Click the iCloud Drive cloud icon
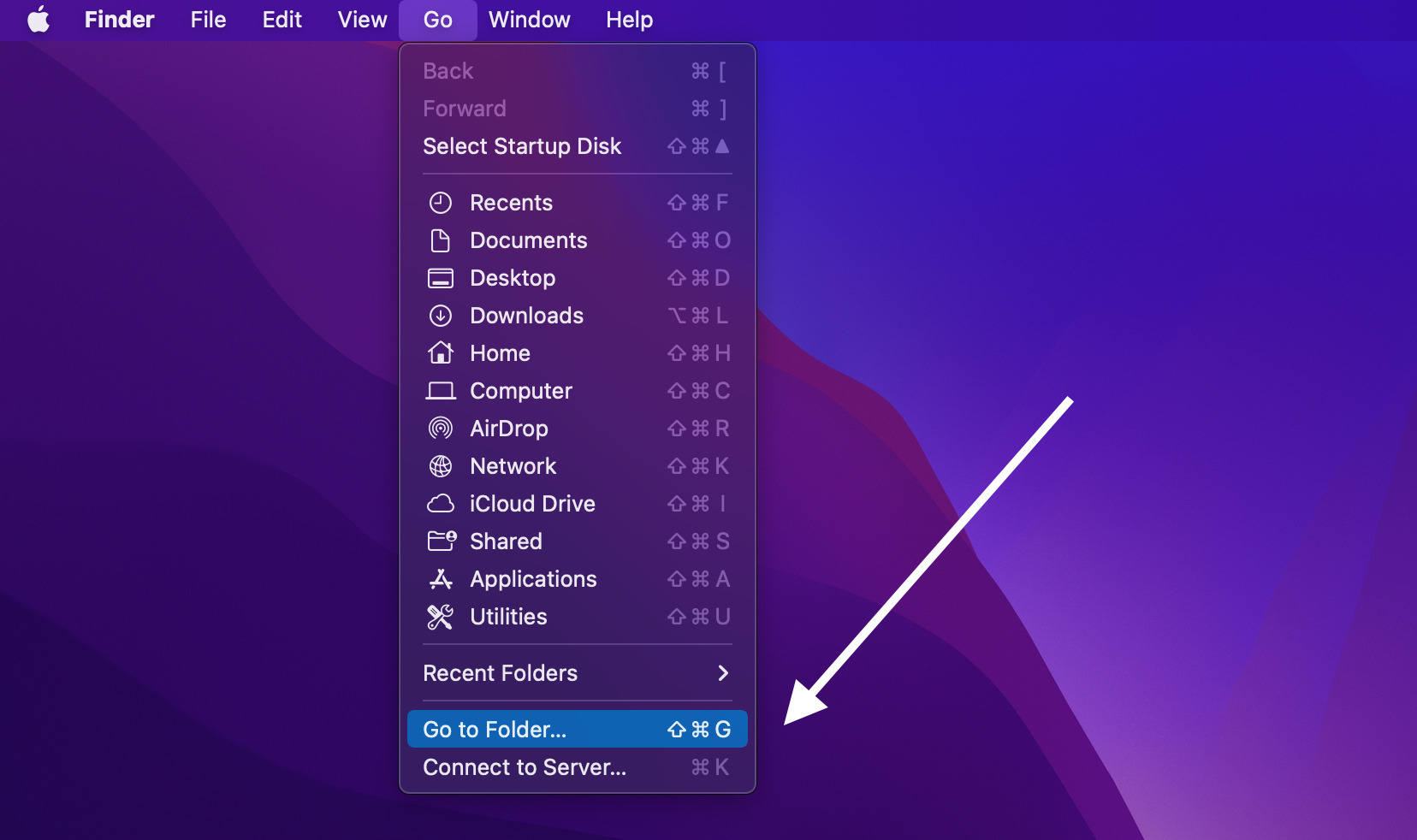The height and width of the screenshot is (840, 1417). pyautogui.click(x=440, y=504)
